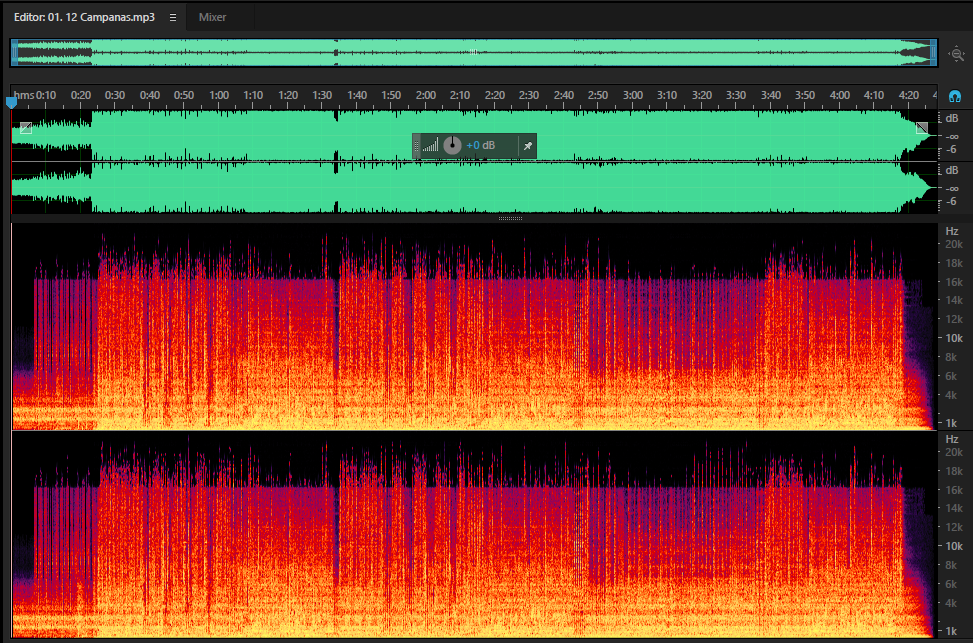Click the divider grip between waveform and spectrogram
Screen dimensions: 973x643
tap(510, 218)
